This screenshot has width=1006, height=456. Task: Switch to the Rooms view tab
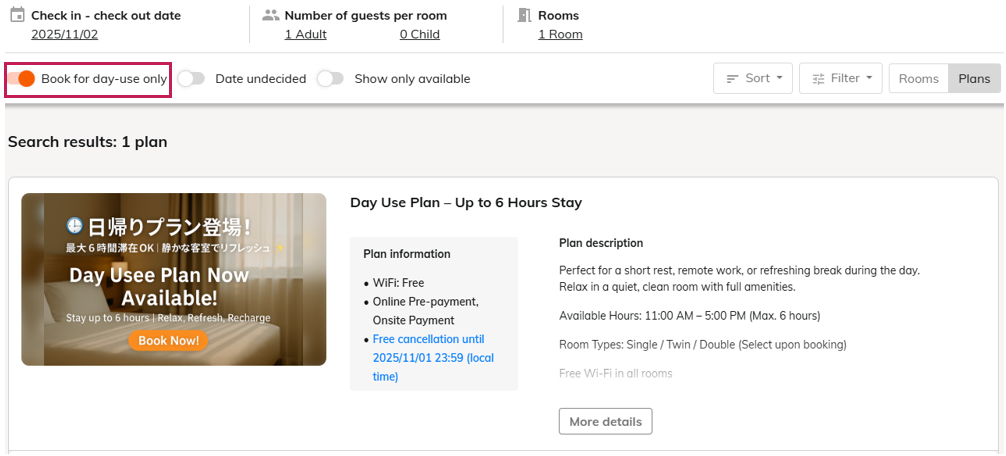pyautogui.click(x=918, y=78)
